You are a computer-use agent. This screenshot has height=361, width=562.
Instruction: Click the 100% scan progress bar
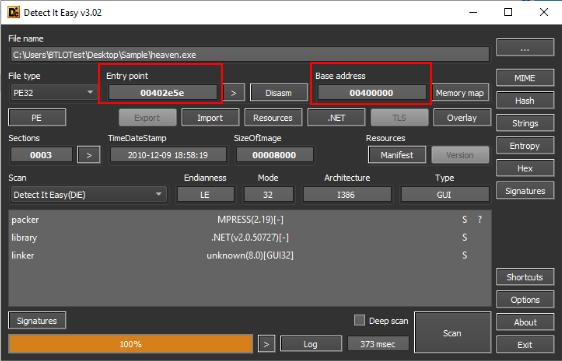[131, 344]
